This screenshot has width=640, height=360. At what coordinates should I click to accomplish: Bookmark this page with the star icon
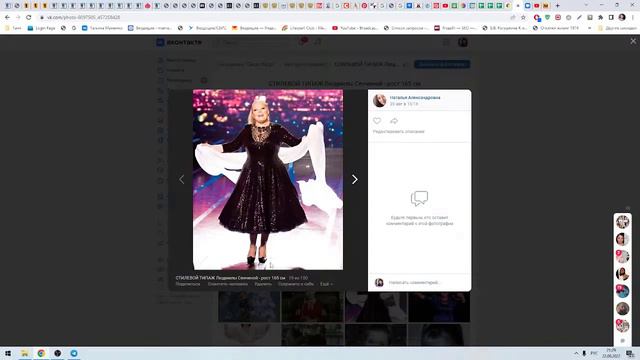click(x=523, y=17)
